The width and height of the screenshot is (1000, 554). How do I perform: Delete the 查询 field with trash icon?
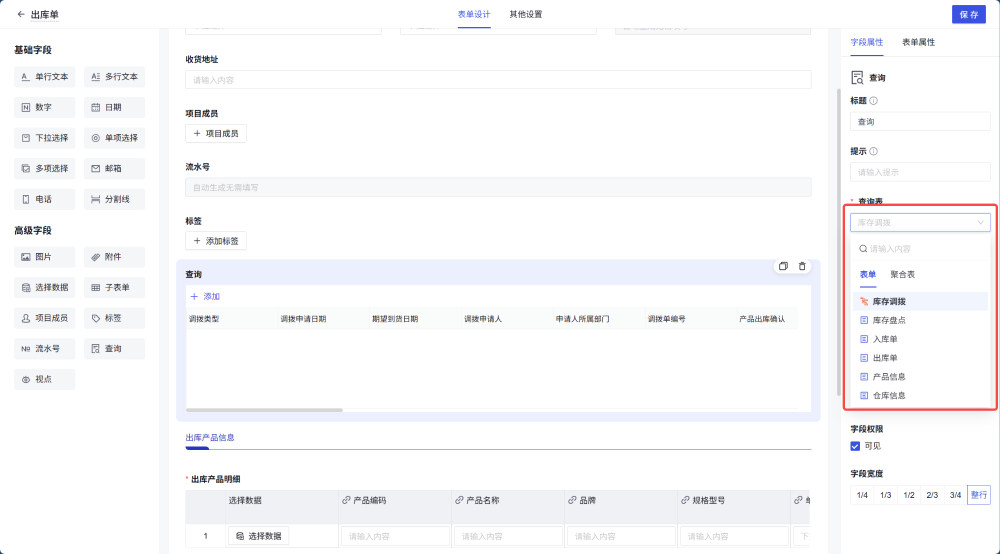pyautogui.click(x=802, y=266)
